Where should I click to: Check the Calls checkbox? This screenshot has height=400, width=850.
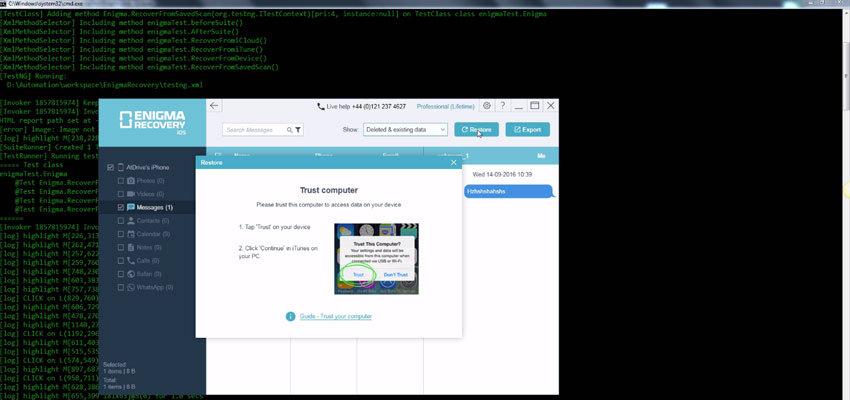point(120,261)
